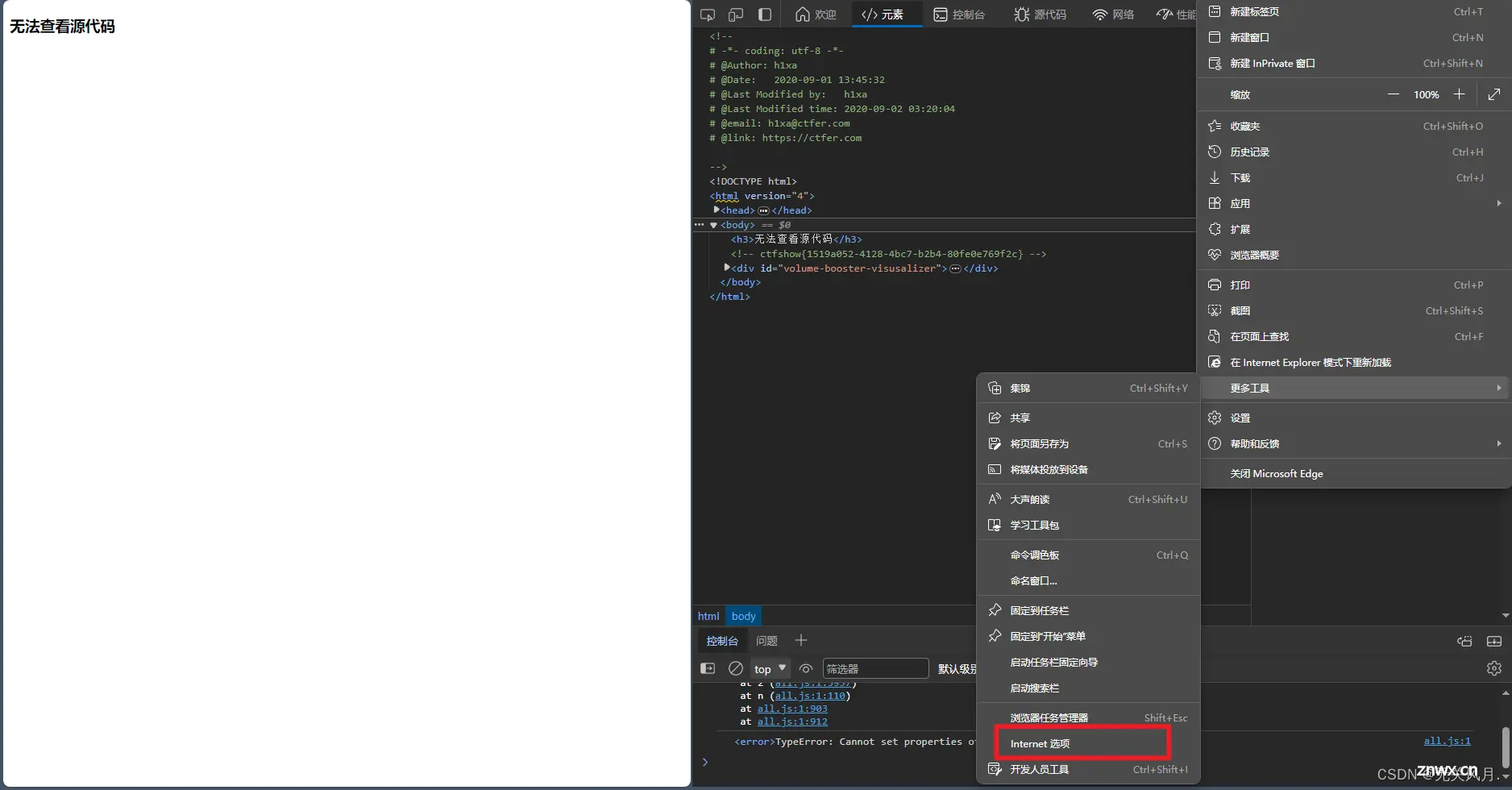1512x790 pixels.
Task: Choose 命名窗口...
Action: coord(1088,580)
